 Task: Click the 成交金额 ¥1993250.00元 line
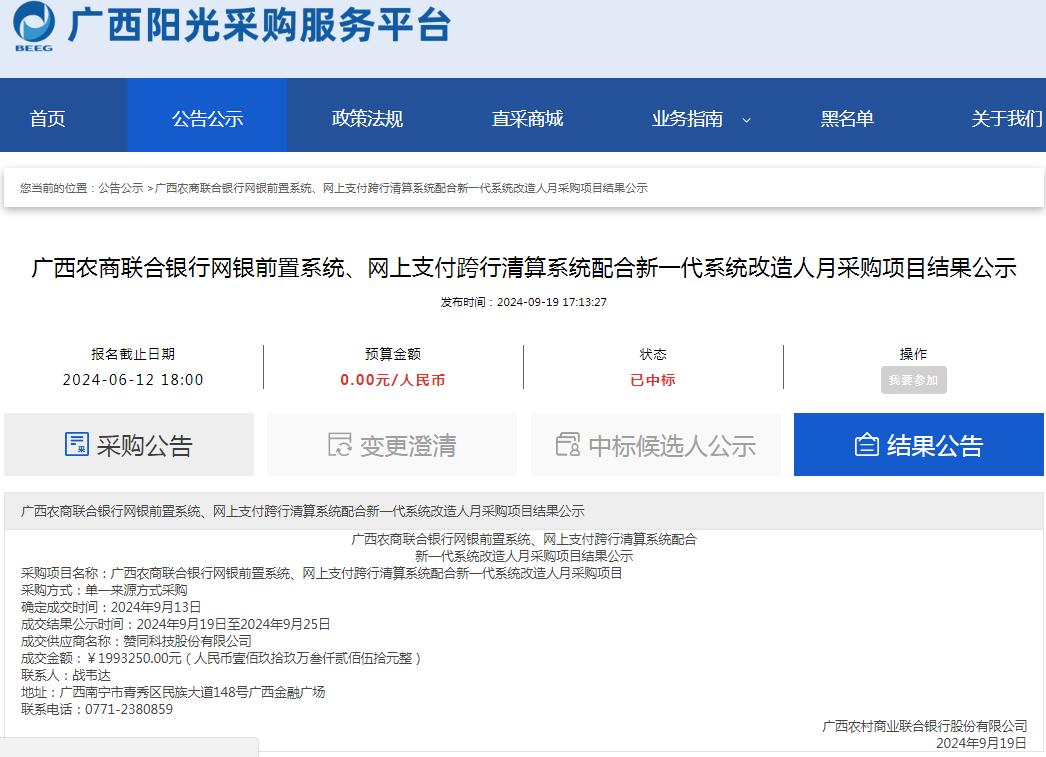pyautogui.click(x=221, y=658)
